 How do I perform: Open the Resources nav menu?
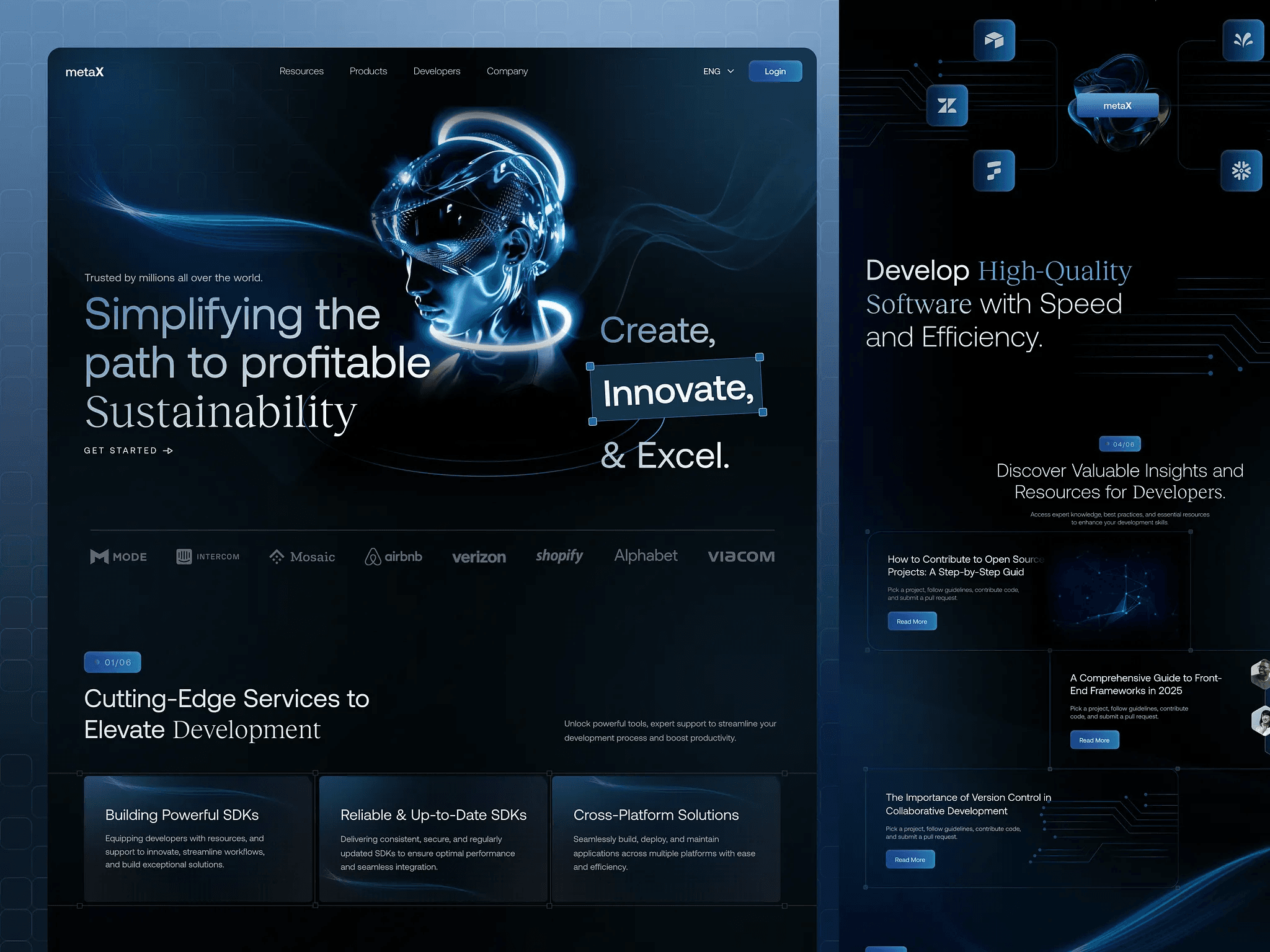tap(301, 71)
